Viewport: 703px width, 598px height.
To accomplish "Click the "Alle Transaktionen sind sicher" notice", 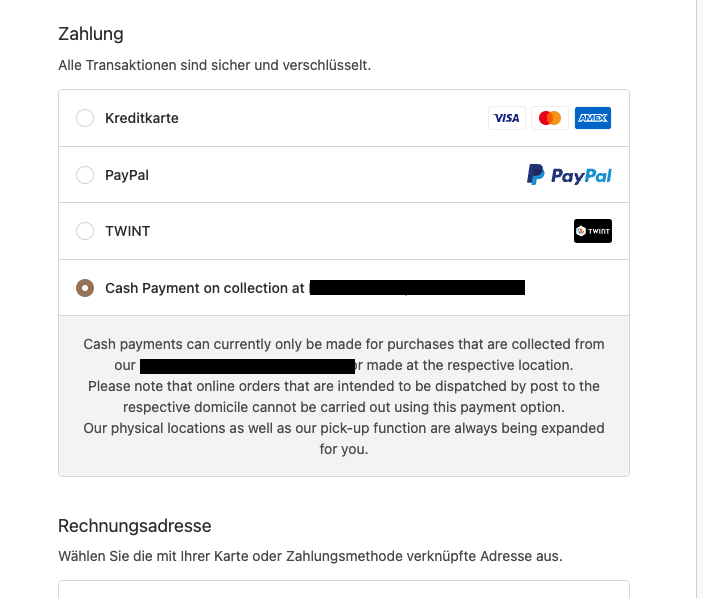I will click(214, 66).
